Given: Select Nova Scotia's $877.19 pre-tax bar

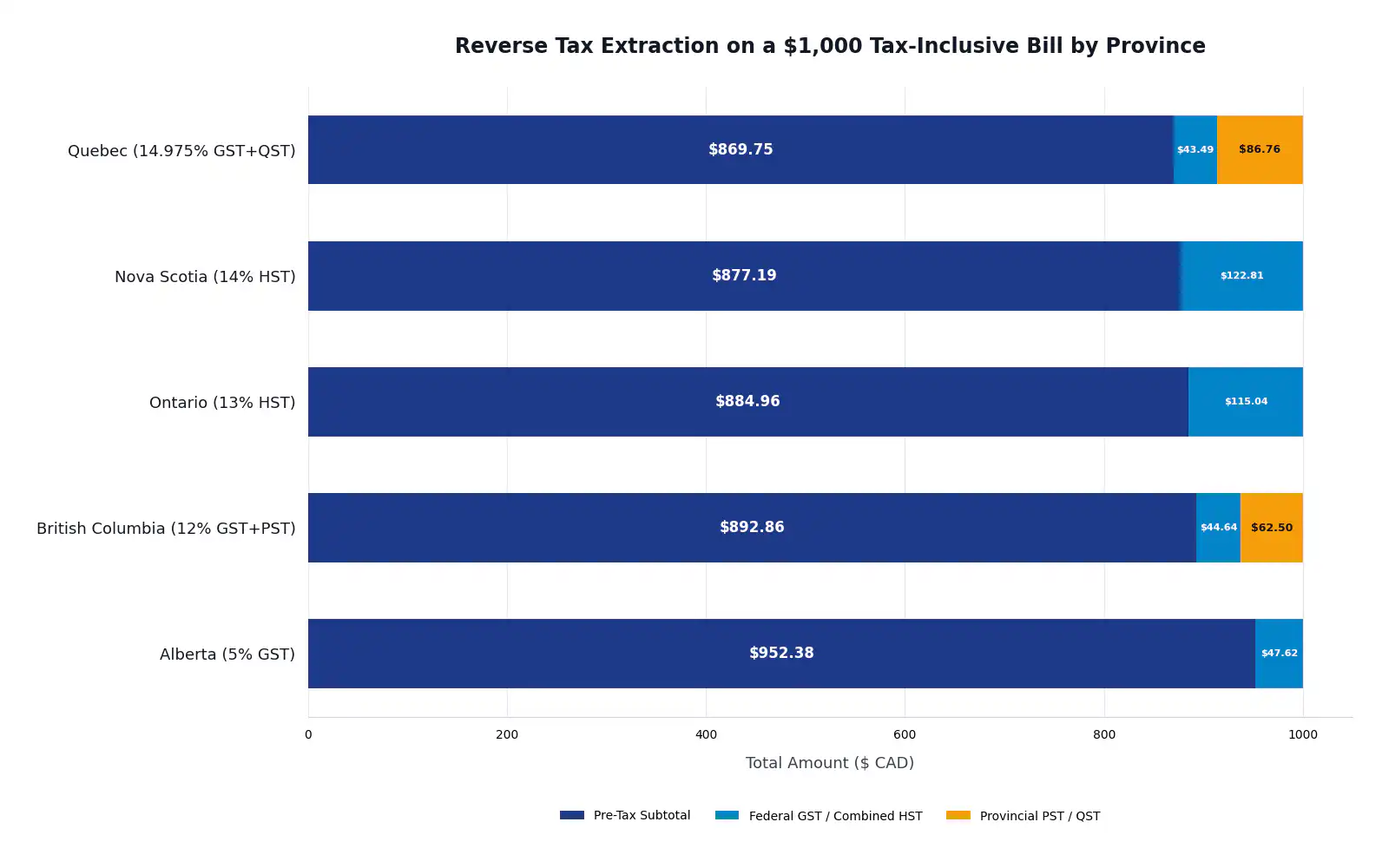Looking at the screenshot, I should tap(744, 275).
